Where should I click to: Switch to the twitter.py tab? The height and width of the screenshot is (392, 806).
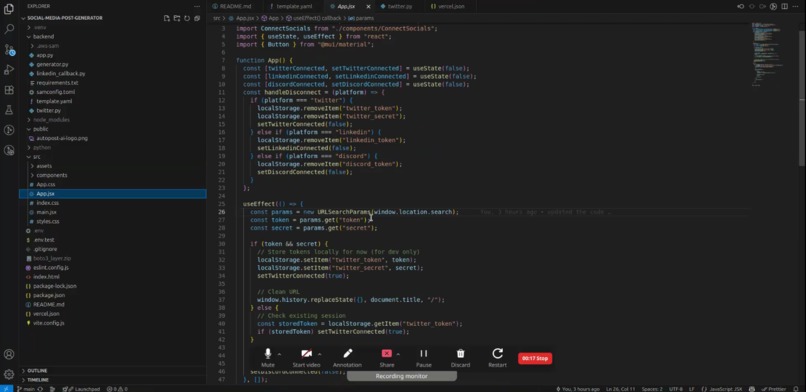click(x=400, y=6)
